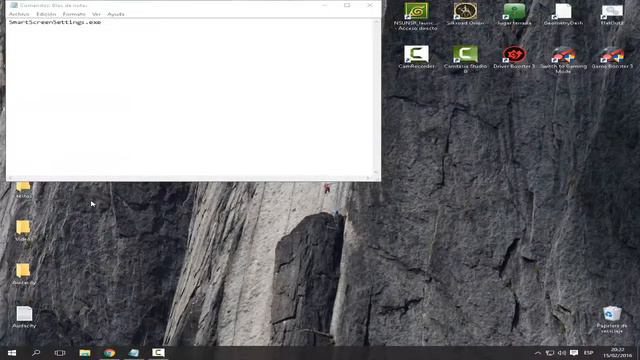Click the Notepad horizontal scrollbar

coord(190,178)
